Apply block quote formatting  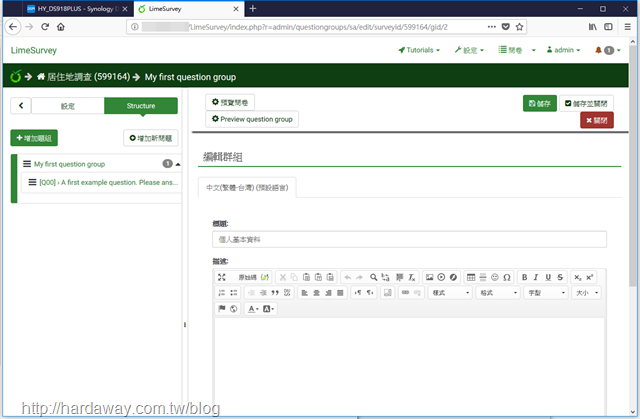click(x=275, y=293)
